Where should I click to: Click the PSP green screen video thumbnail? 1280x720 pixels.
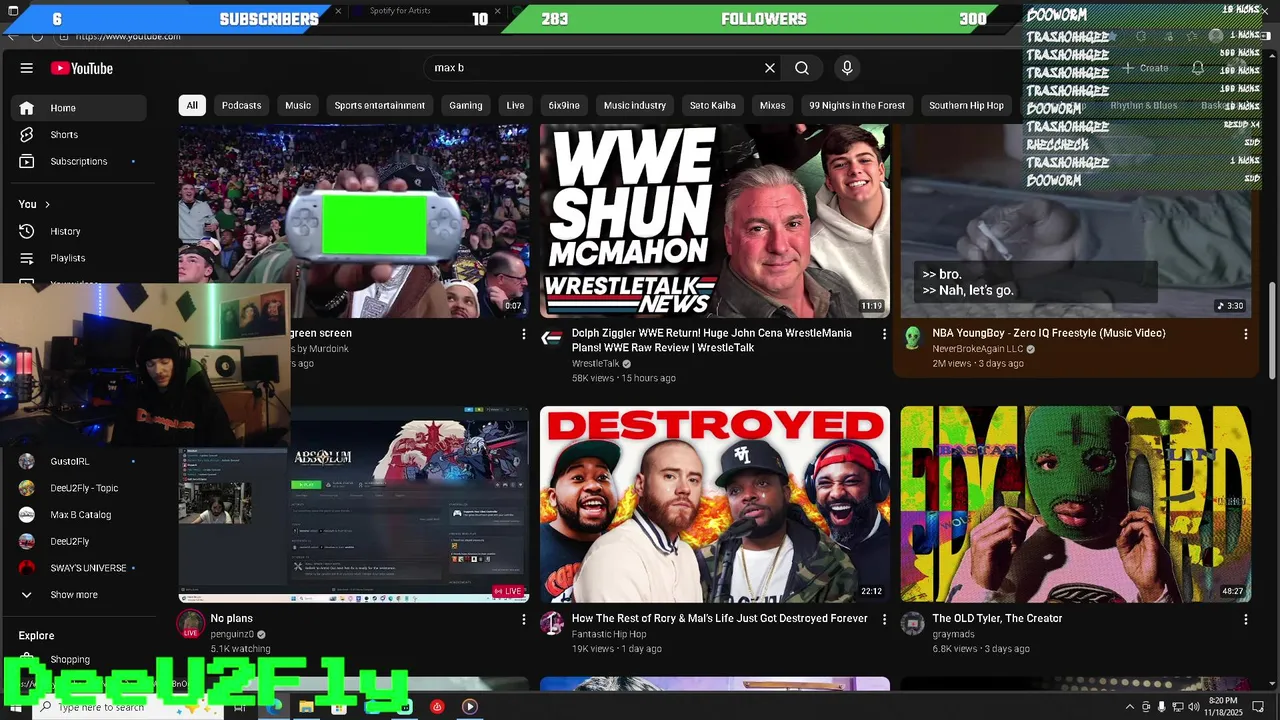[x=354, y=221]
